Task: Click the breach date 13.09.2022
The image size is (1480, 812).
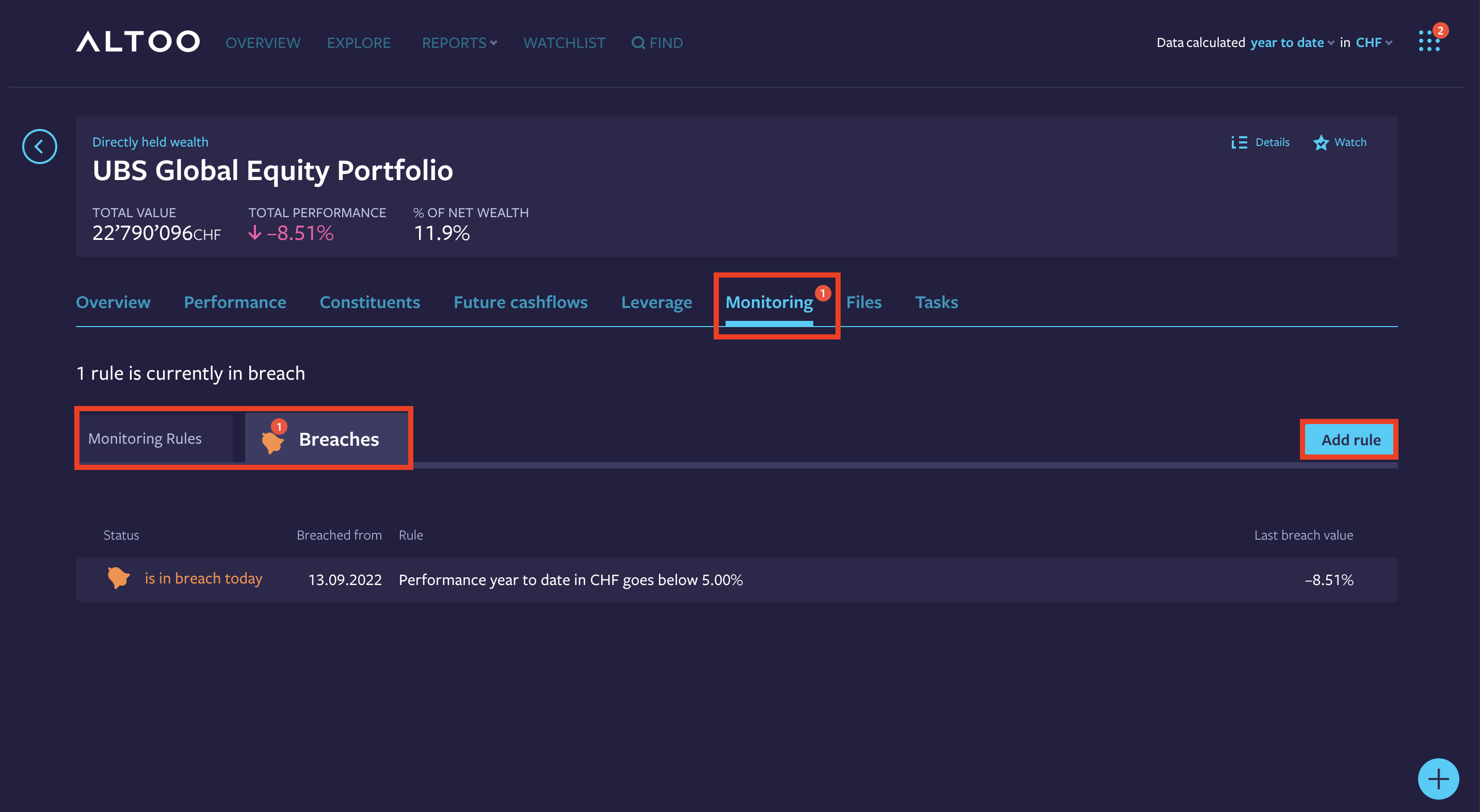Action: pyautogui.click(x=345, y=579)
